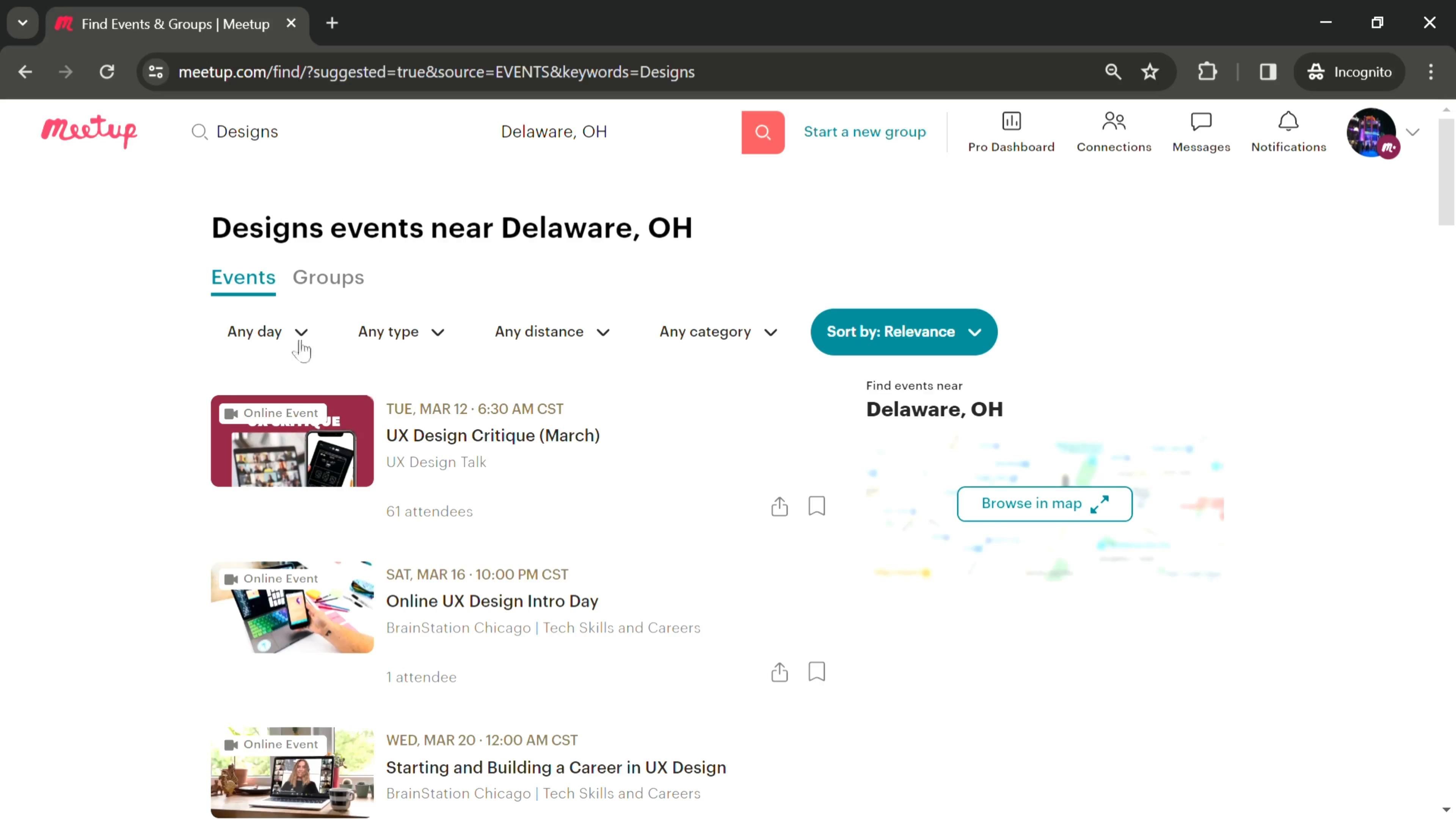Bookmark this page with the star icon
Image resolution: width=1456 pixels, height=819 pixels.
[1150, 72]
